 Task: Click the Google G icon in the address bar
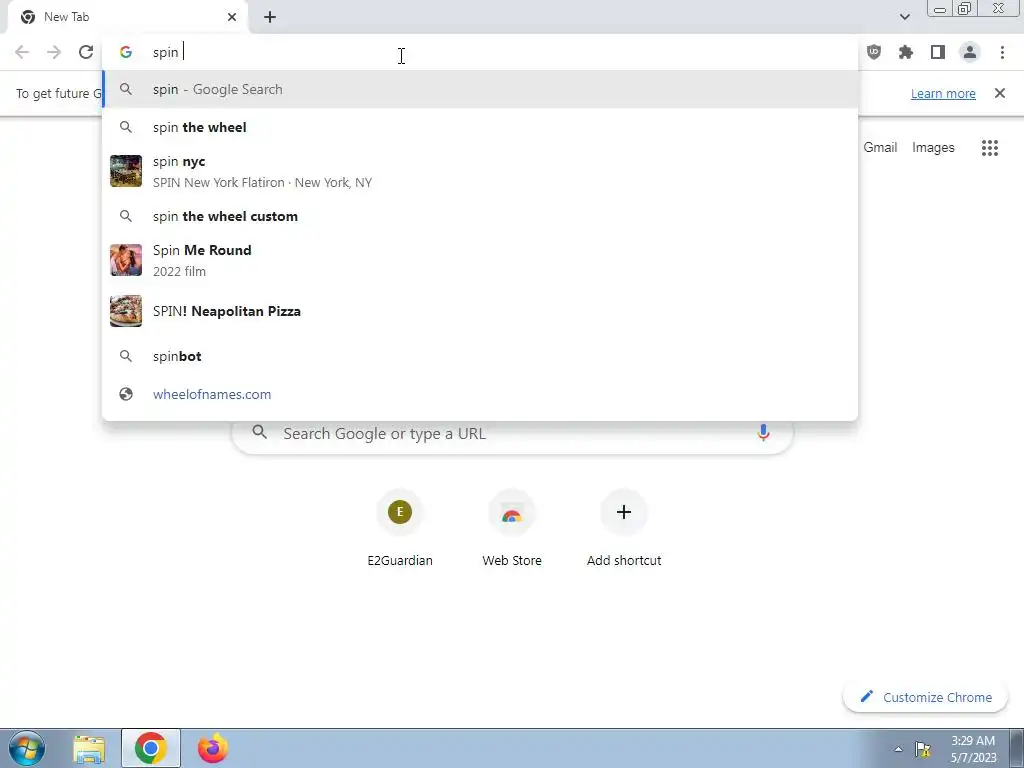(x=126, y=52)
